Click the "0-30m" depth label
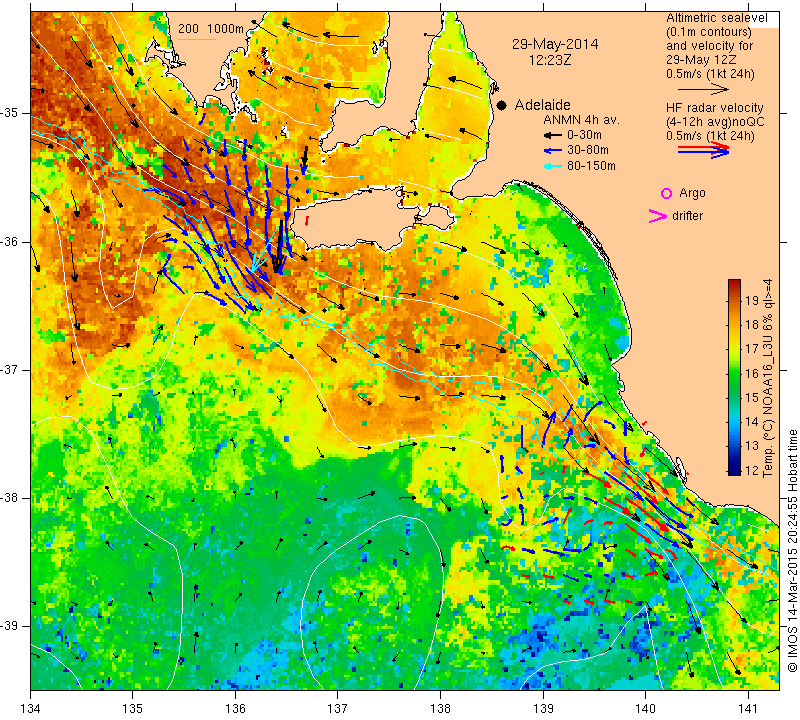 [x=584, y=135]
